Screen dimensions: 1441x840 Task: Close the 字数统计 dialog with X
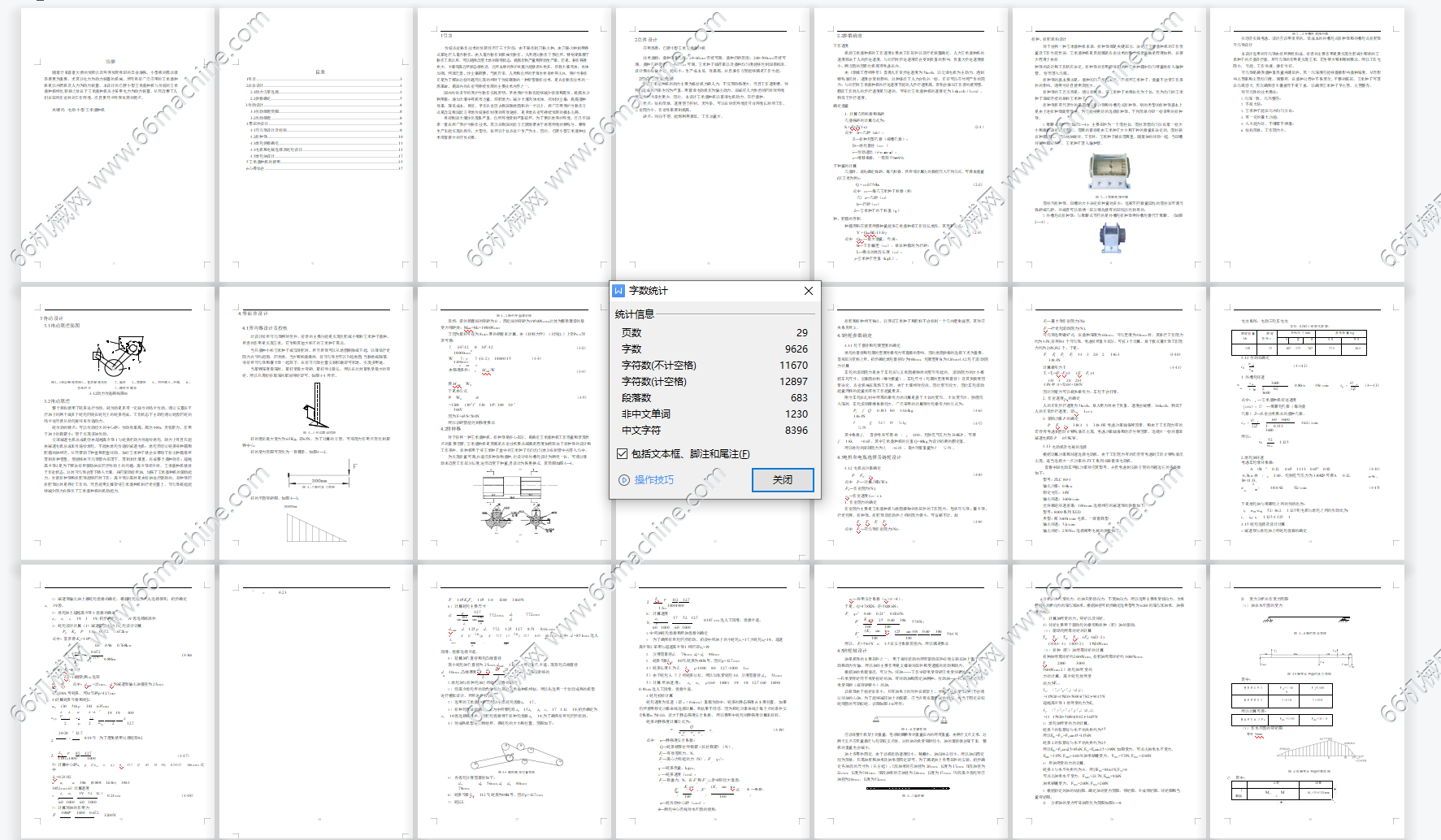(x=808, y=291)
